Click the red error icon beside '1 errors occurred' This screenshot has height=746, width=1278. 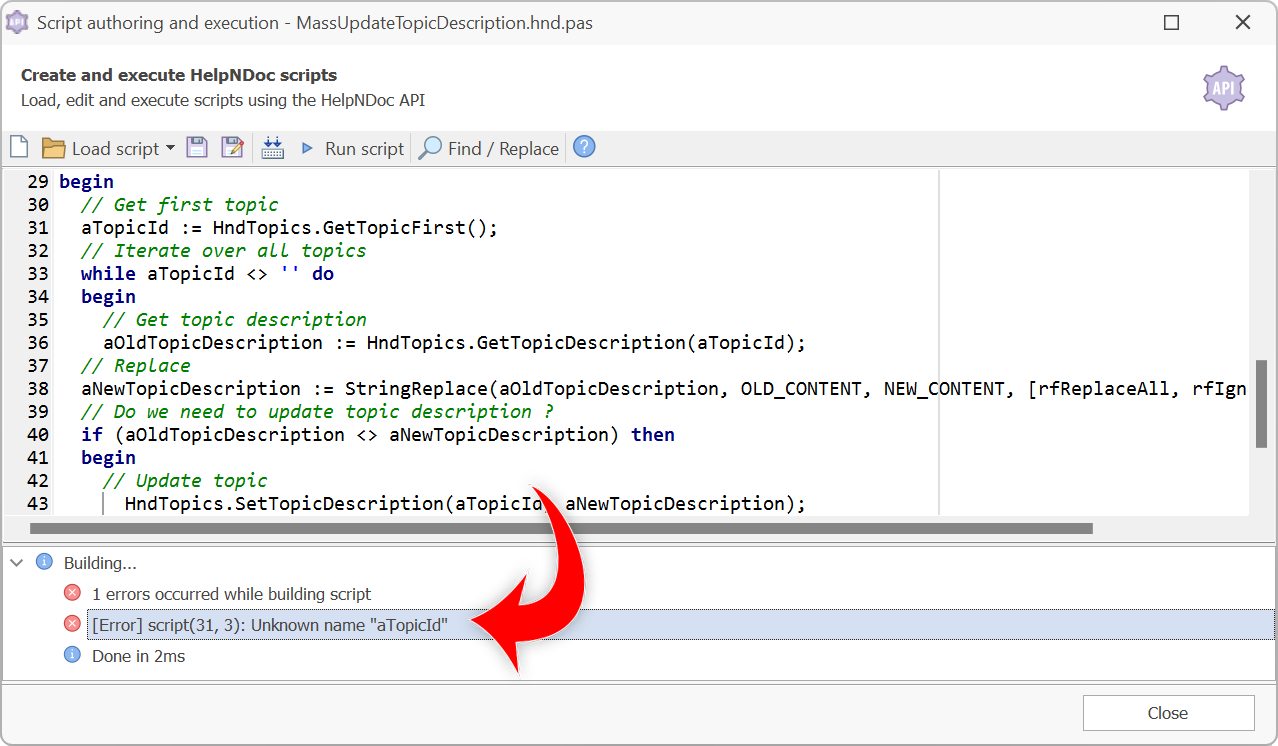(72, 593)
